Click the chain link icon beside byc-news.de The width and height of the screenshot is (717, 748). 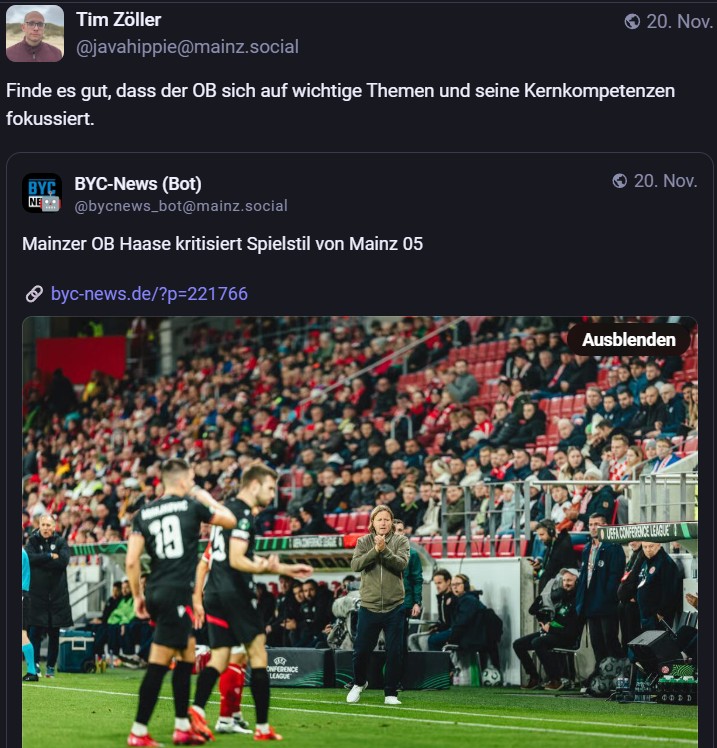click(x=34, y=294)
